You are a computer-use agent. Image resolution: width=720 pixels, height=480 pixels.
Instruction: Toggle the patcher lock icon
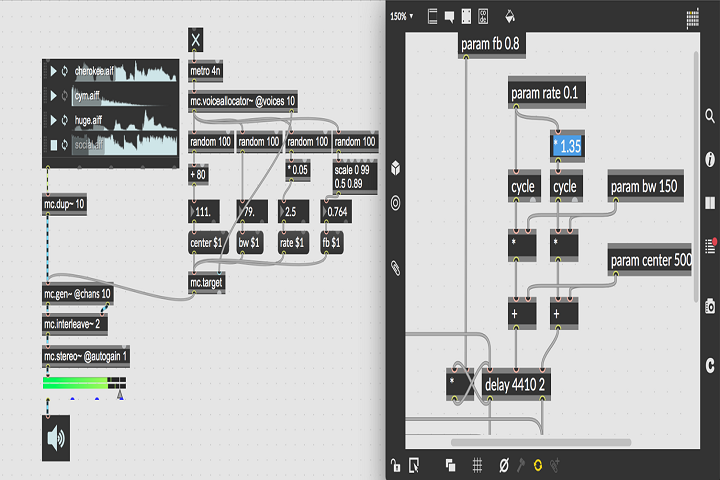(x=396, y=465)
